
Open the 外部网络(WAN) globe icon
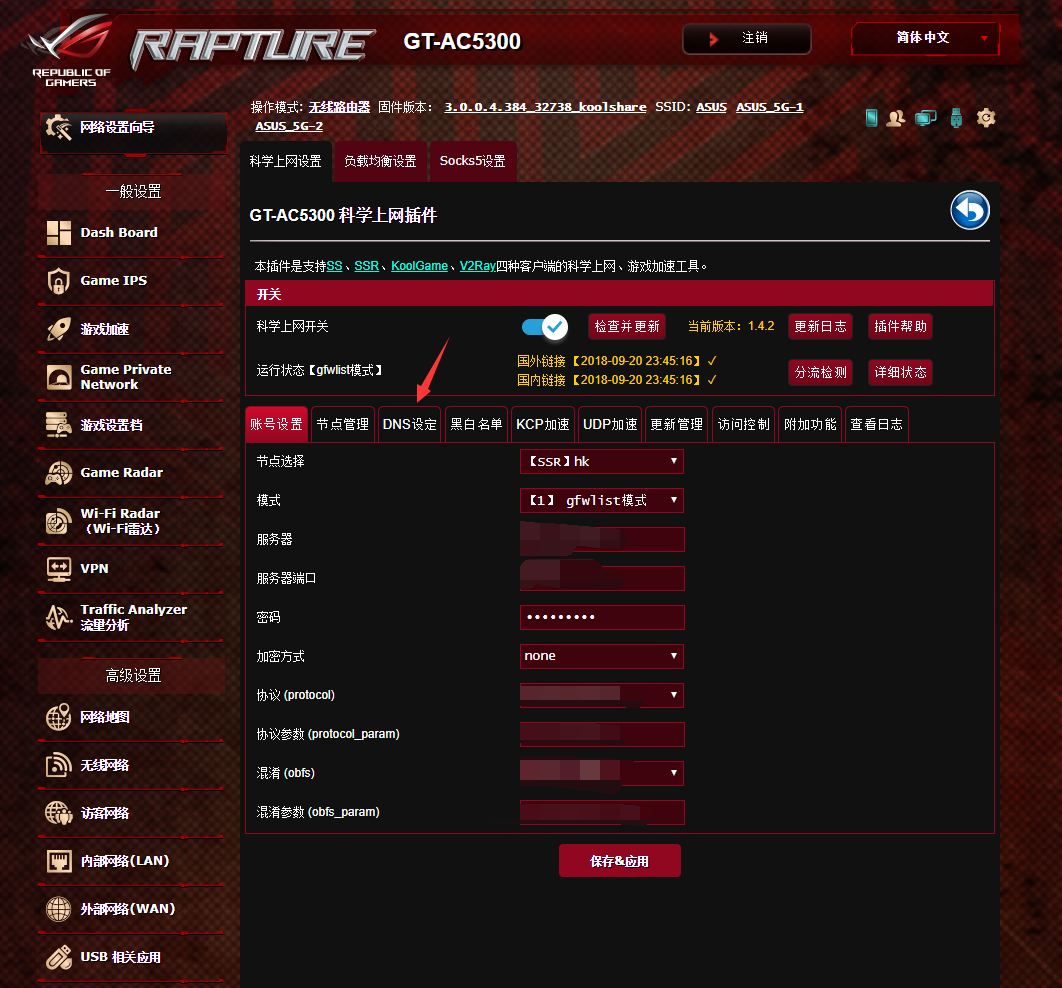point(58,909)
